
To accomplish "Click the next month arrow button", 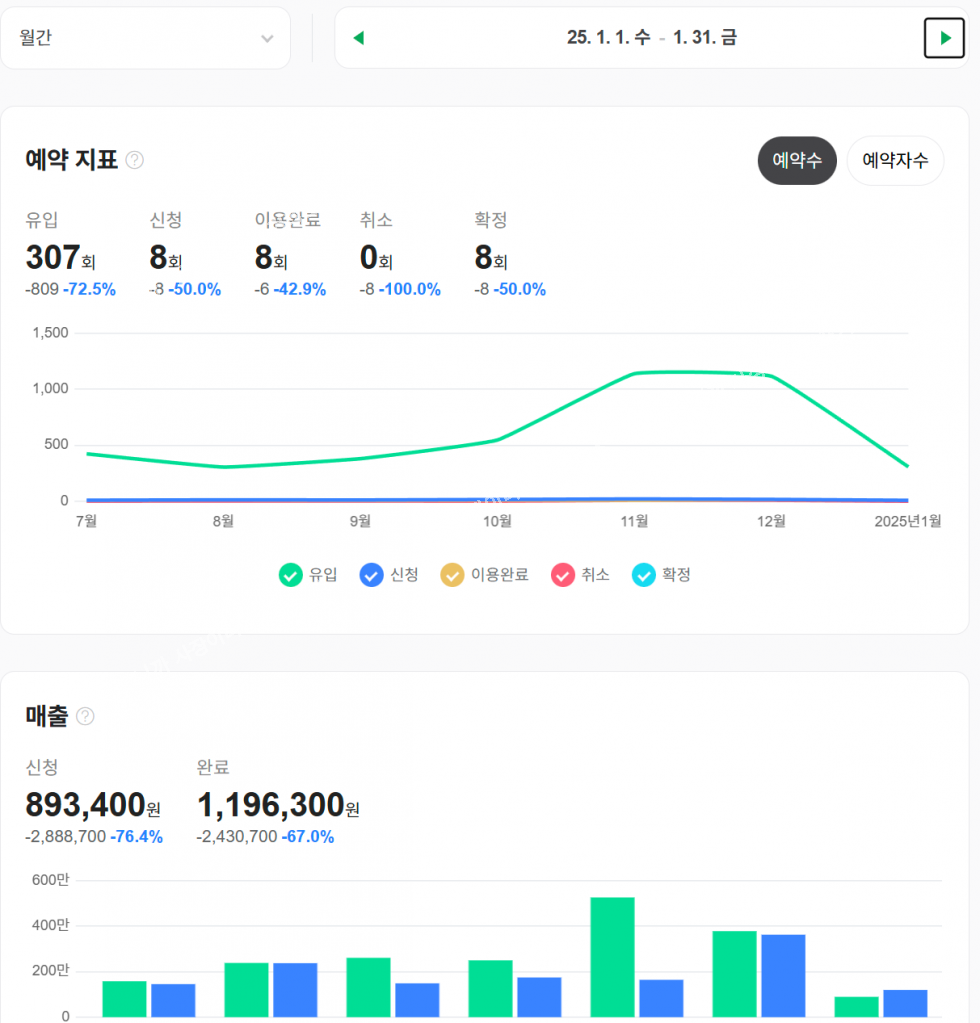I will click(x=944, y=38).
